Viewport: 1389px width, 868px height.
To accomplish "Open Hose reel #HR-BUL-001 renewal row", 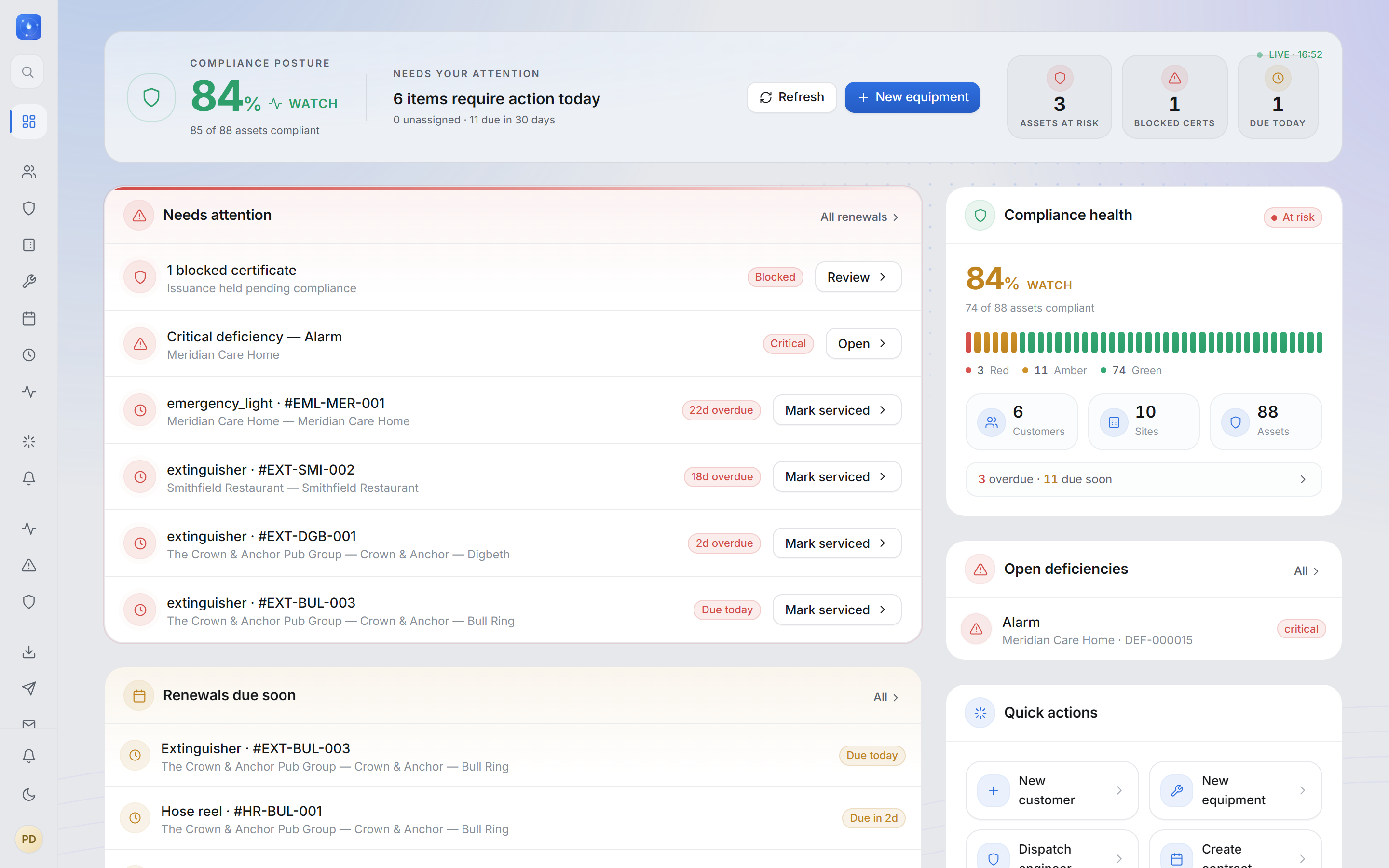I will tap(513, 818).
